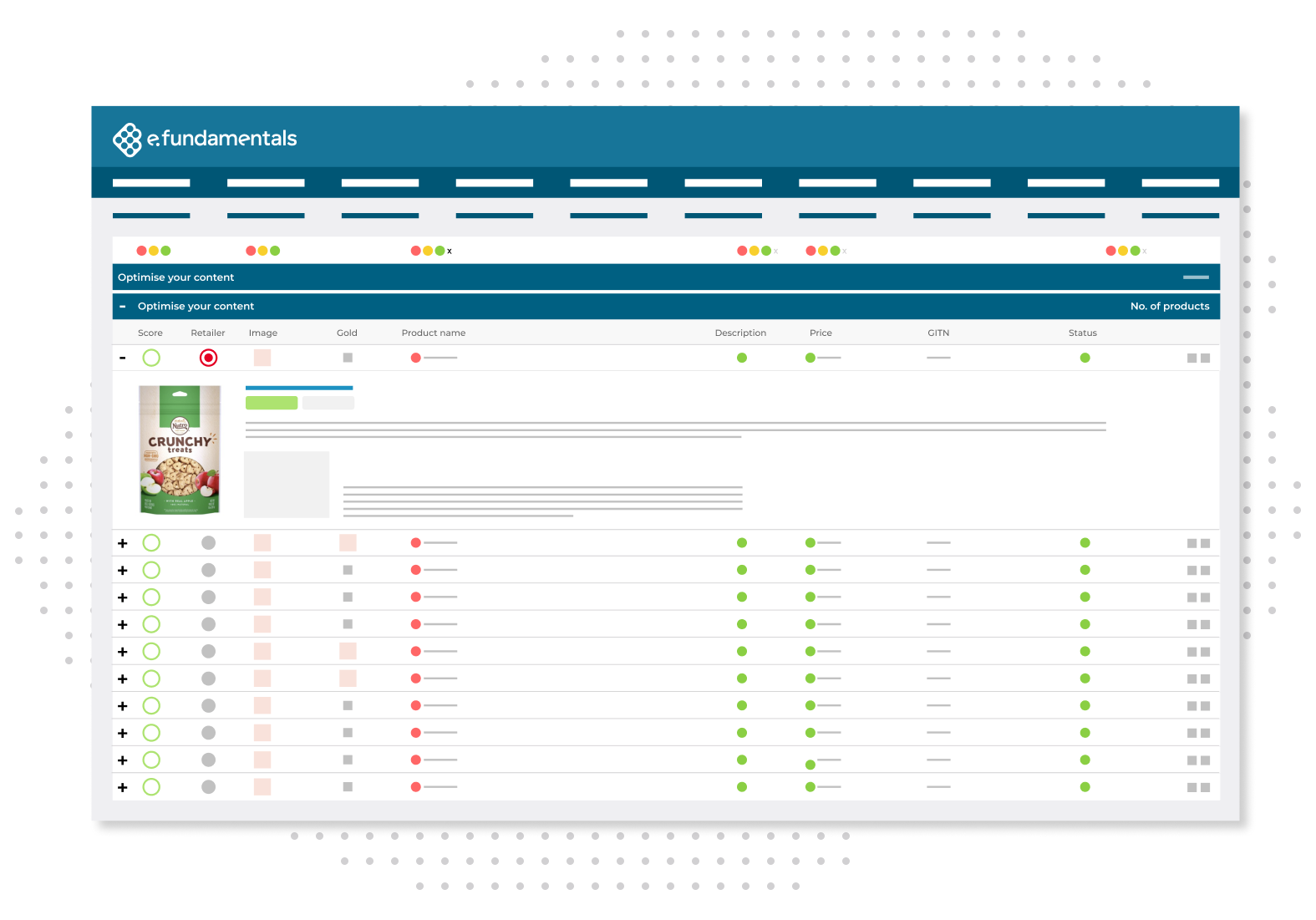Click the grey retailer dot in the last row
This screenshot has height=920, width=1316.
[209, 787]
